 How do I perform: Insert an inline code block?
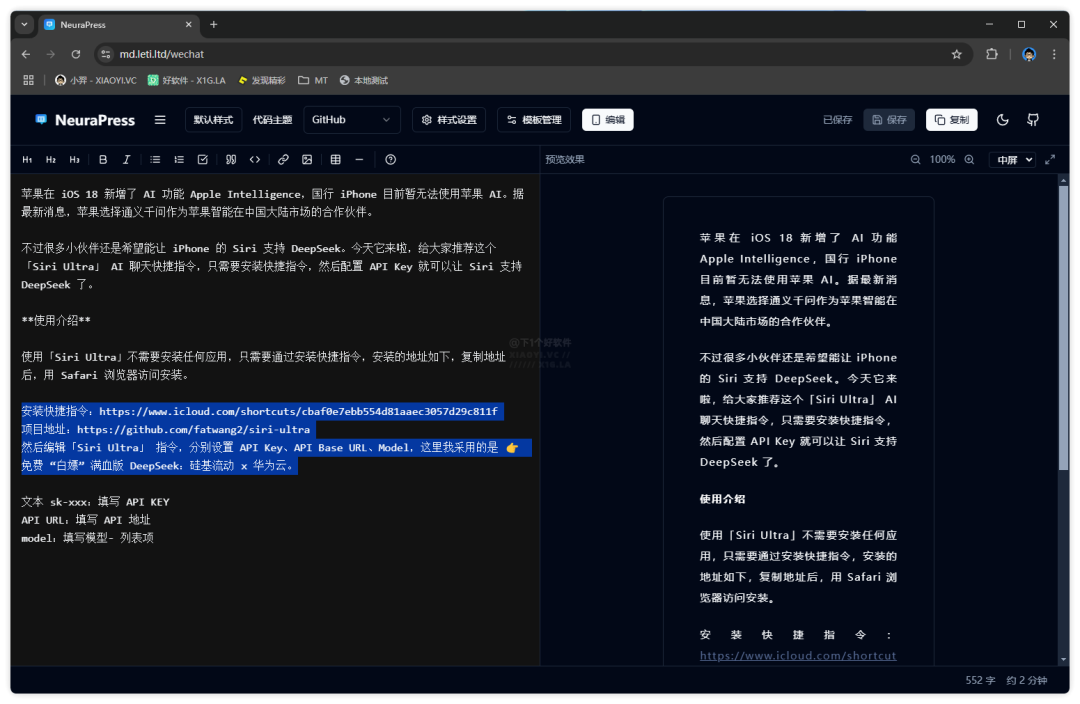[x=255, y=160]
